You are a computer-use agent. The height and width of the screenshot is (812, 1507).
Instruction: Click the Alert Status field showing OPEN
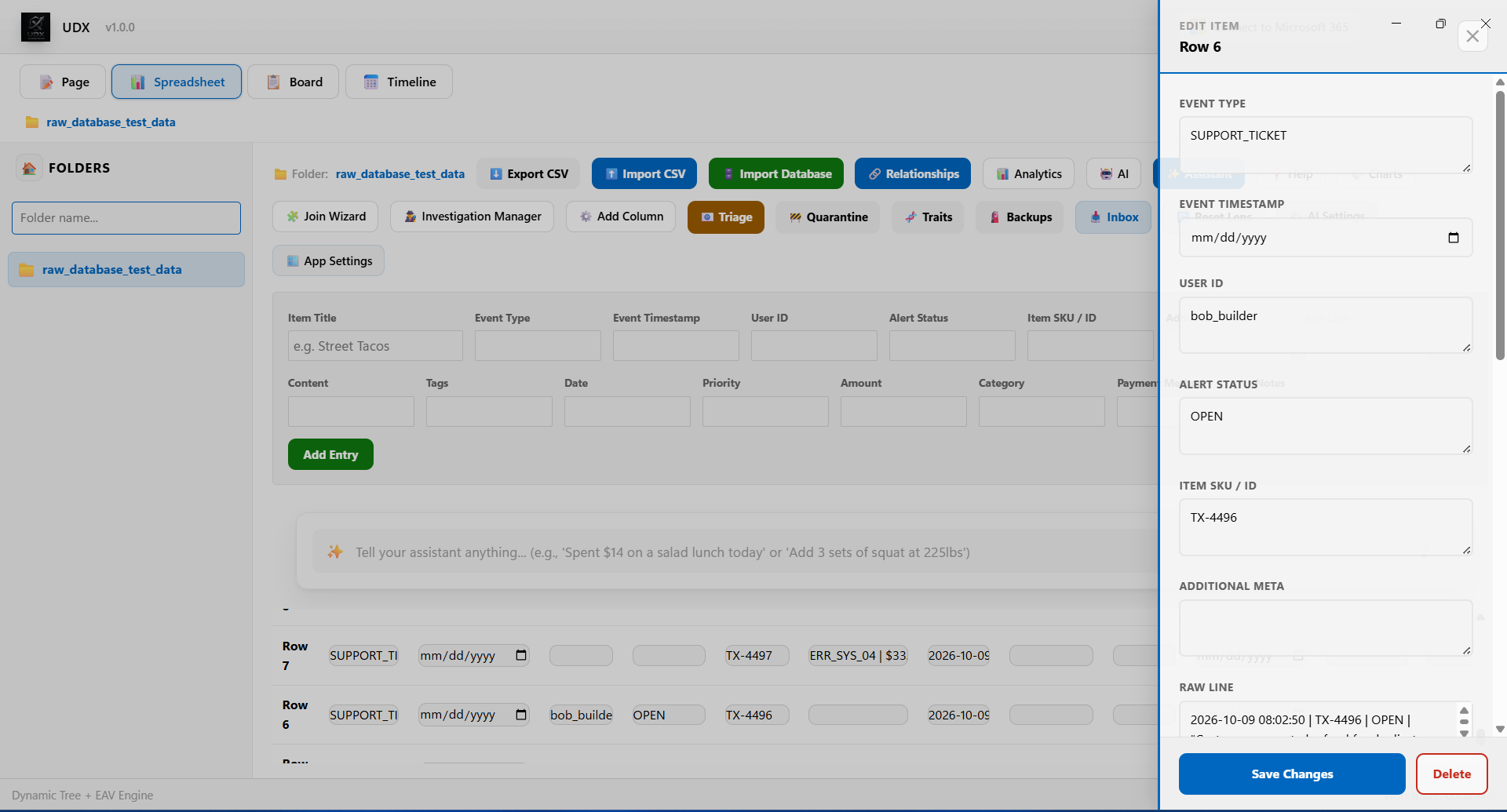[x=1326, y=426]
